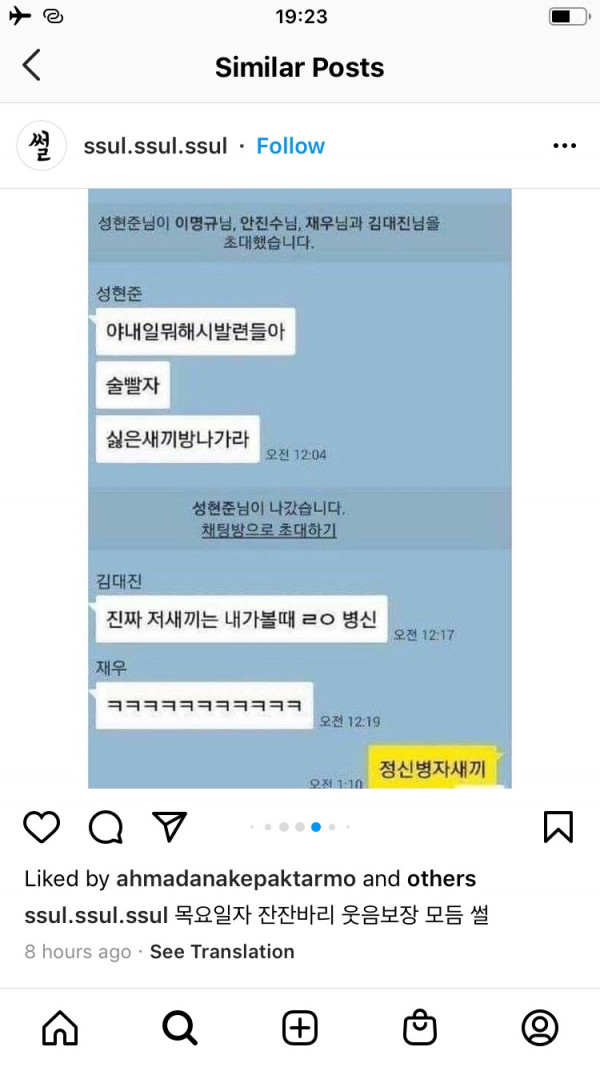
Task: Tap See Translation under the caption
Action: 222,951
